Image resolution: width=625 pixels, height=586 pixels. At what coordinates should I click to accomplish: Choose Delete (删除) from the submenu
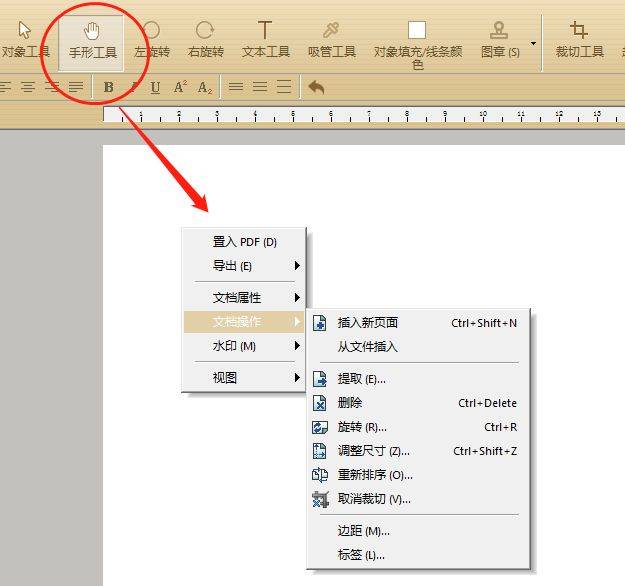point(418,403)
